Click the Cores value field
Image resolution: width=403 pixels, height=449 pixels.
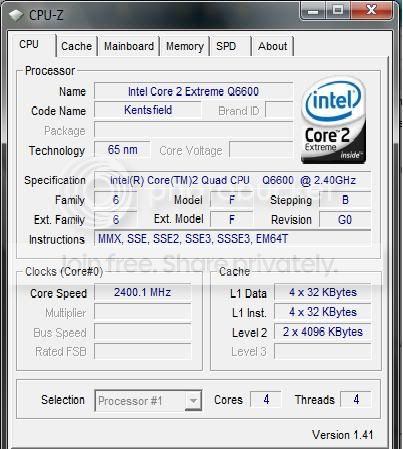tap(266, 399)
